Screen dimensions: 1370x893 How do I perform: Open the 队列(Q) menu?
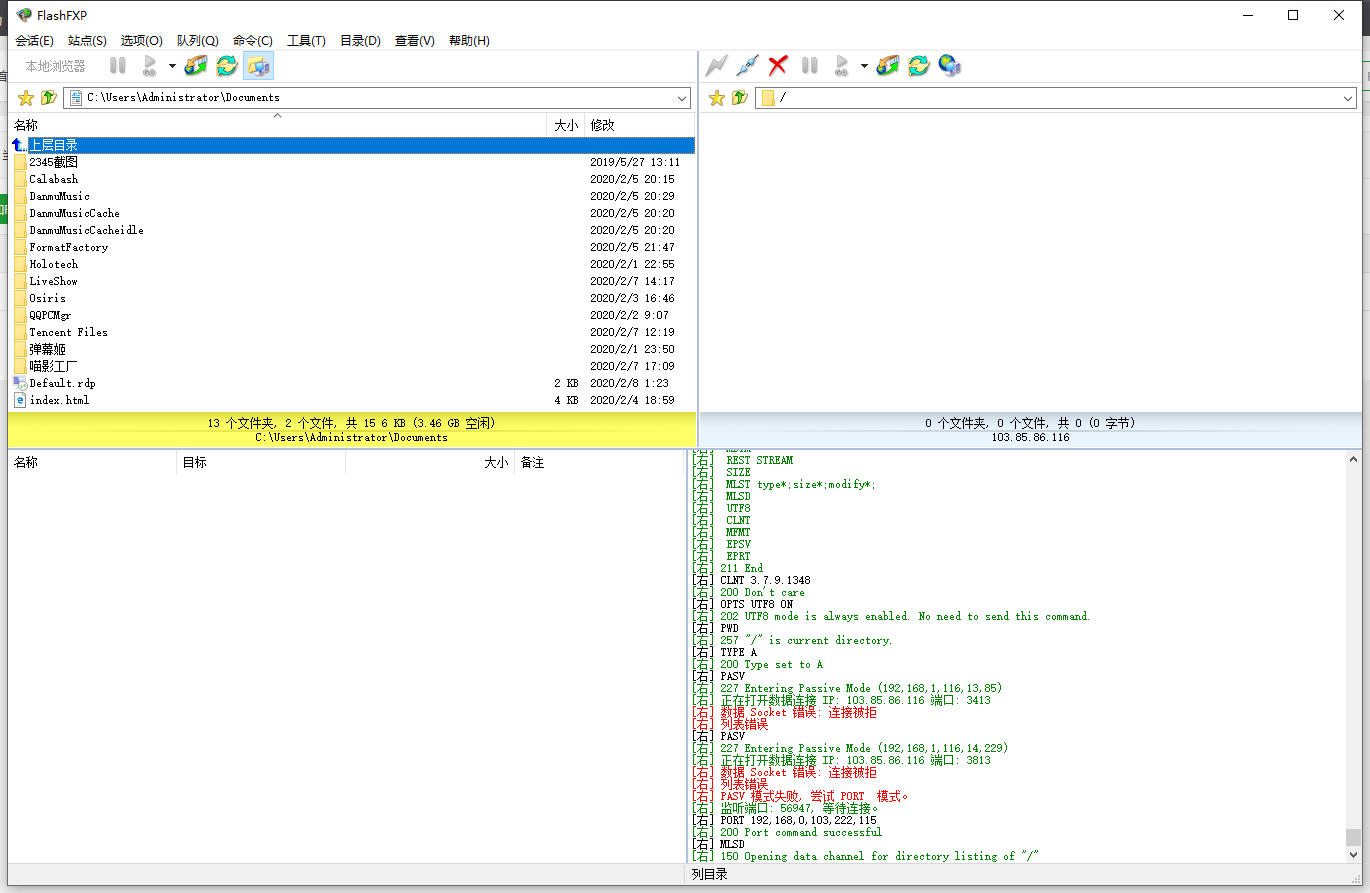tap(197, 41)
